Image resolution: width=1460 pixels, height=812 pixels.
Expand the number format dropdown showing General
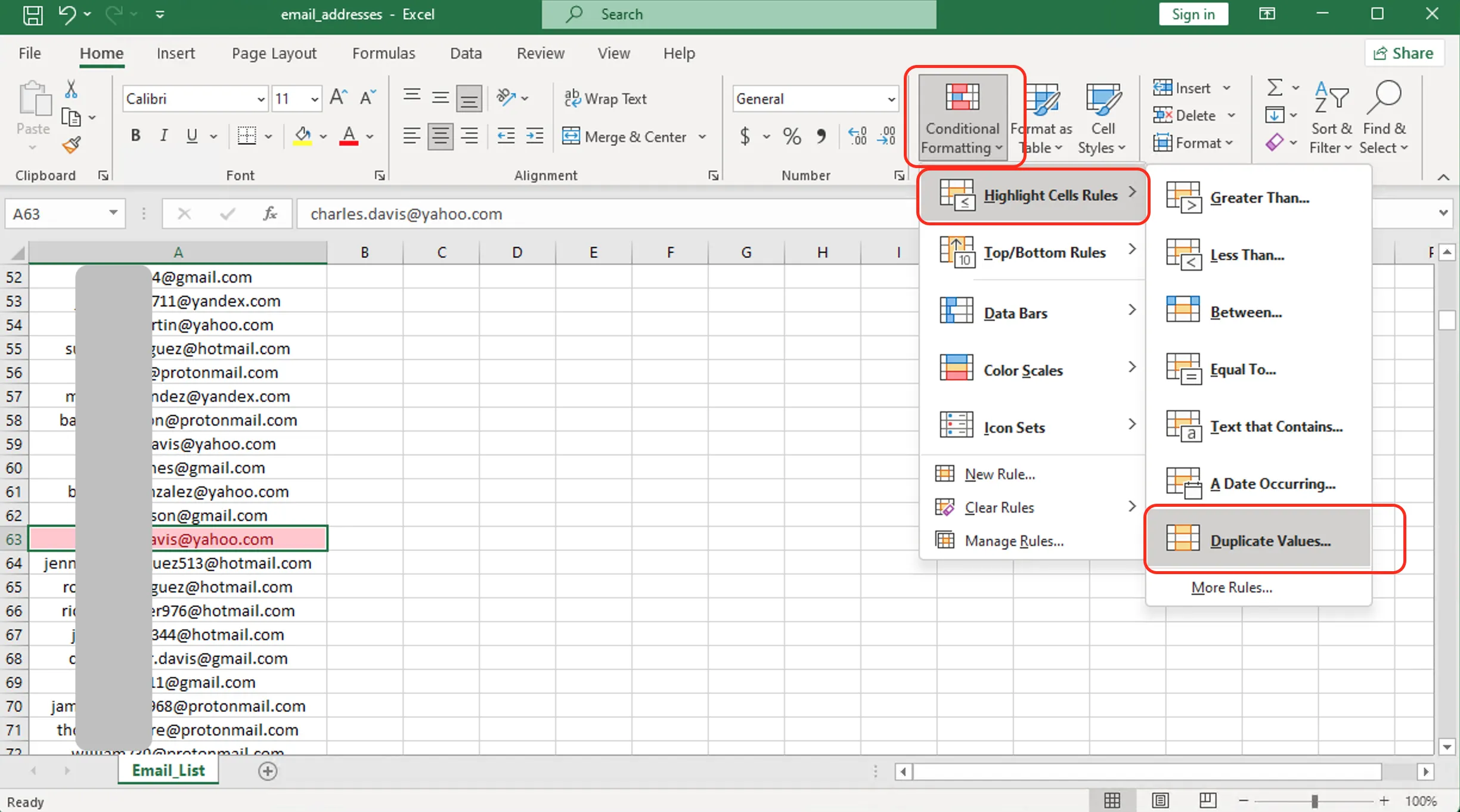click(891, 98)
